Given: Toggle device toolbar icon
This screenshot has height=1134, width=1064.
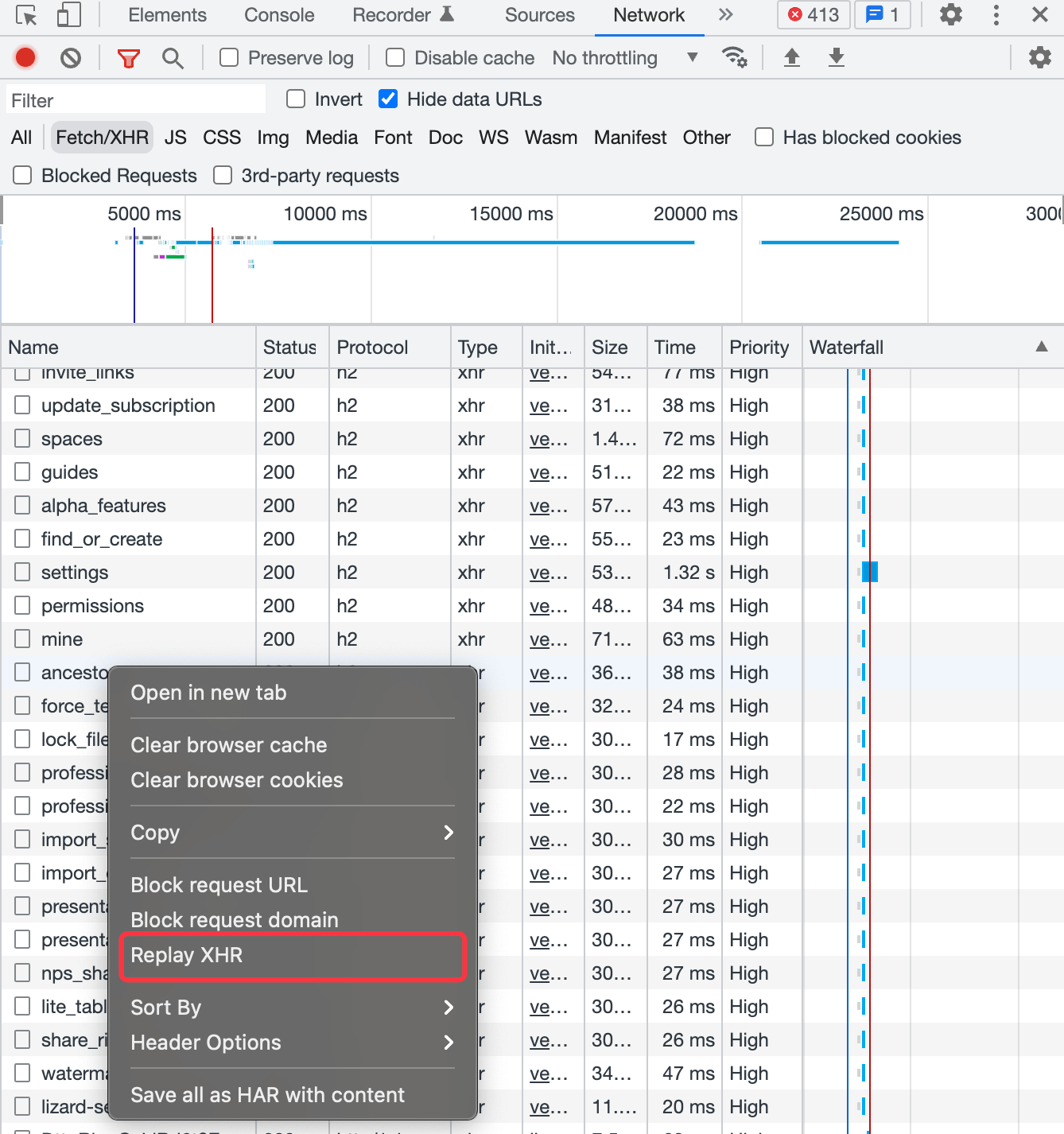Looking at the screenshot, I should tap(69, 15).
